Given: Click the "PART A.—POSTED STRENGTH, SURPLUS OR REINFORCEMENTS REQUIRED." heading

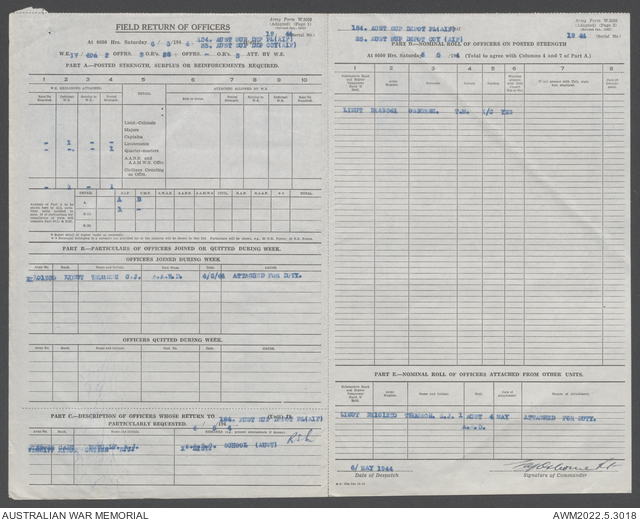Looking at the screenshot, I should [172, 65].
